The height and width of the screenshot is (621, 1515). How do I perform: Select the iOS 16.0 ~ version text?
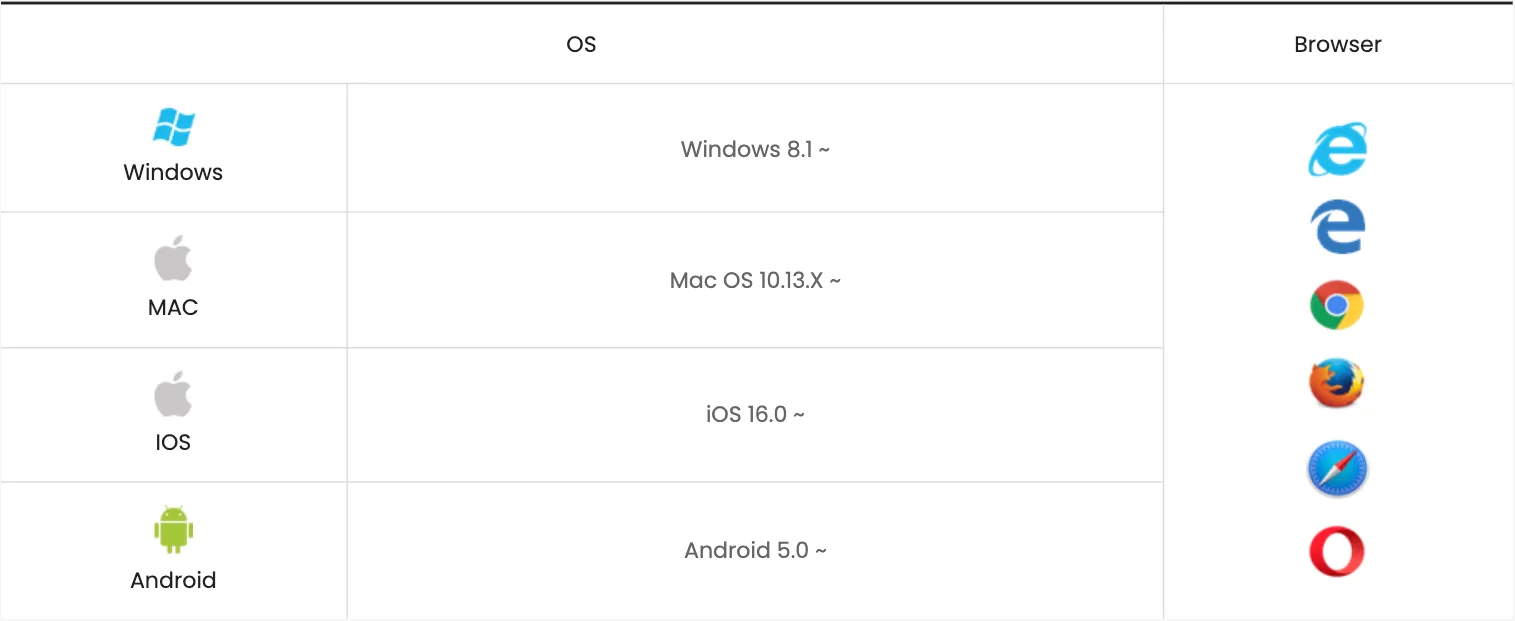click(x=755, y=414)
